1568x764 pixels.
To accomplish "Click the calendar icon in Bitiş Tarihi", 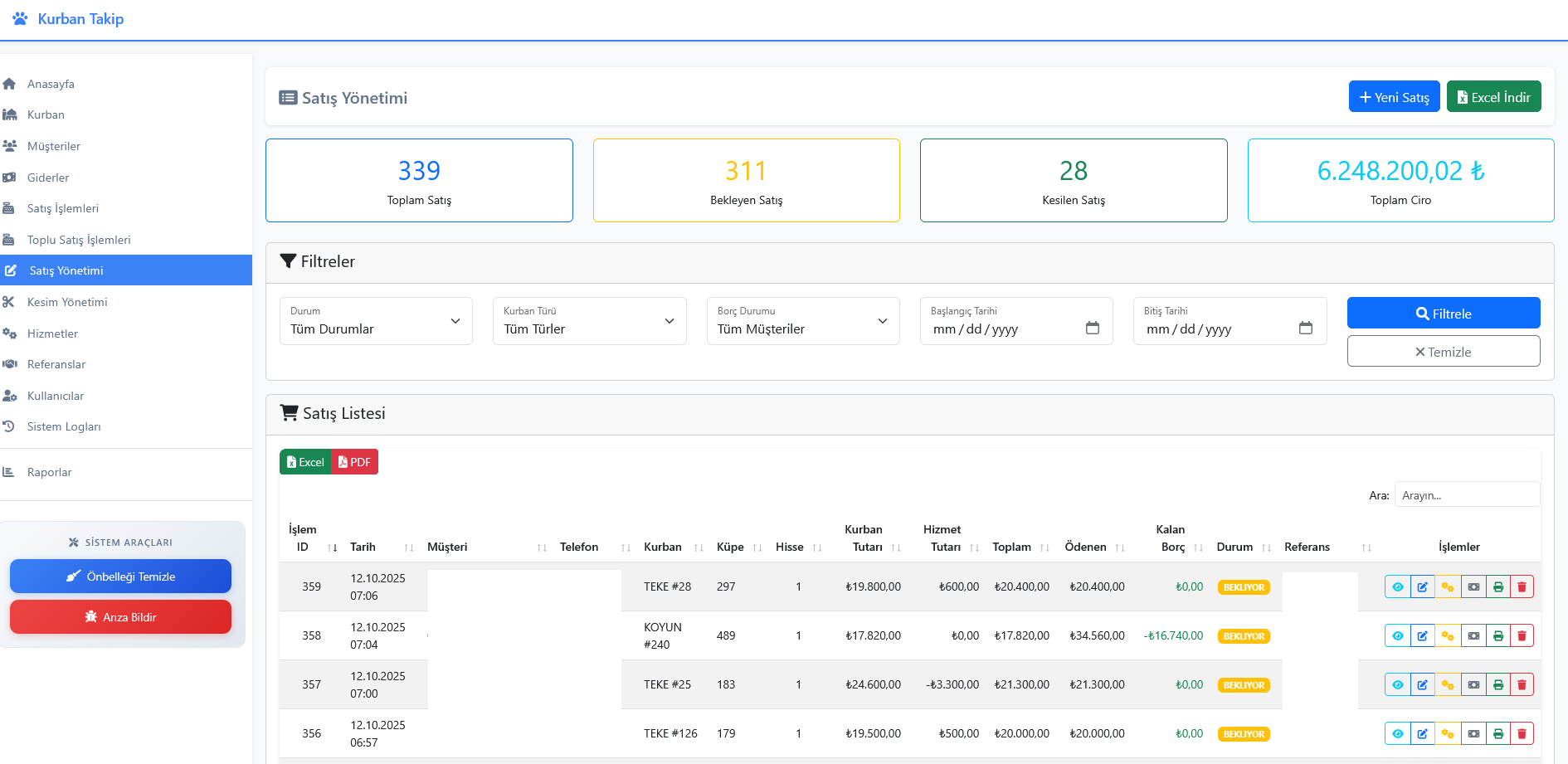I will pos(1306,328).
